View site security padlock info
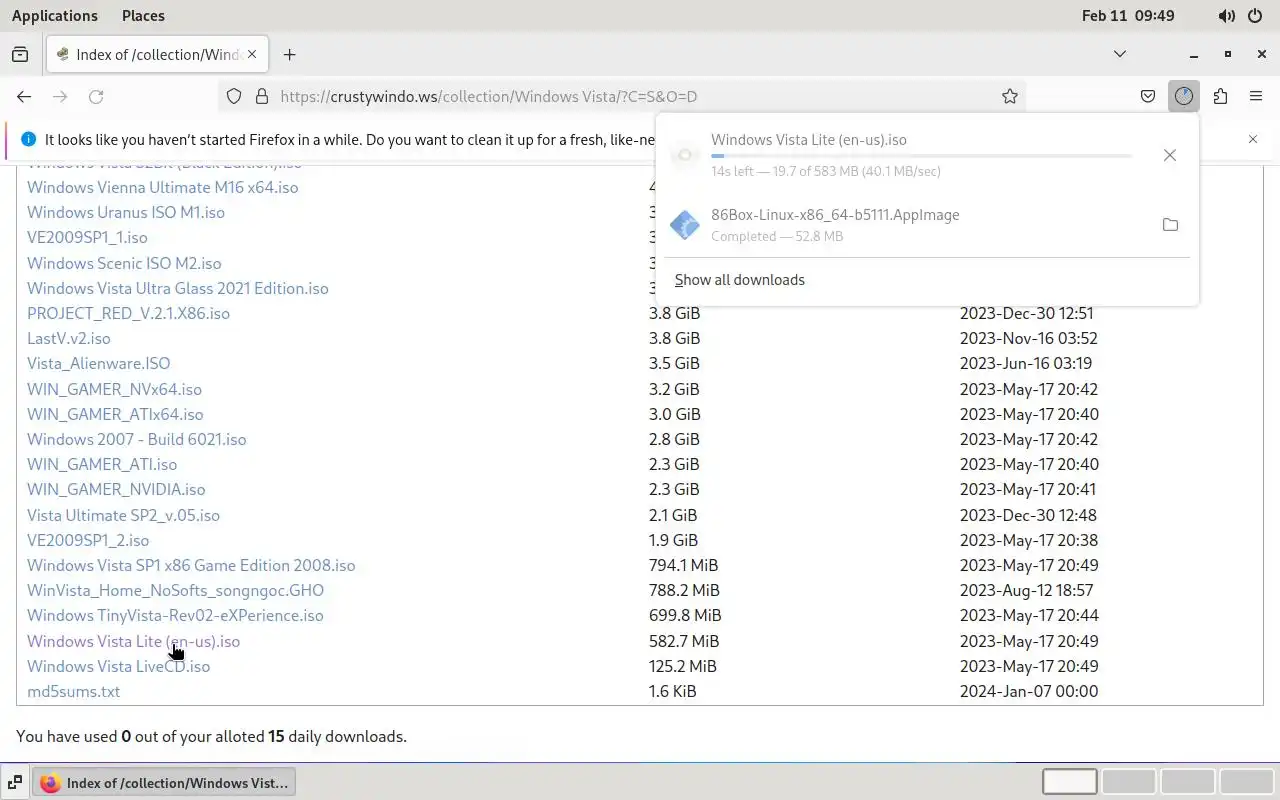This screenshot has width=1280, height=800. pos(262,96)
